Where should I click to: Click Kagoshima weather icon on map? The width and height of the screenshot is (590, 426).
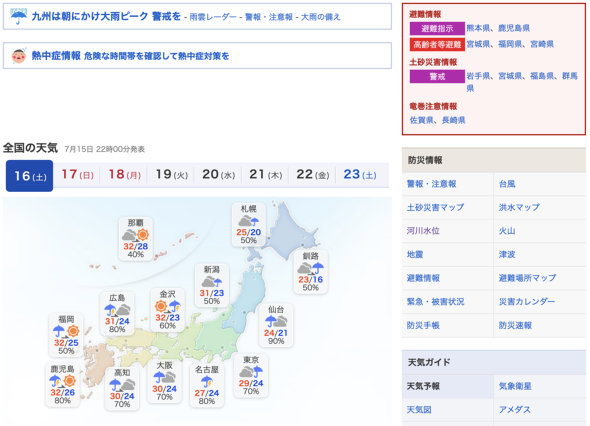point(62,381)
